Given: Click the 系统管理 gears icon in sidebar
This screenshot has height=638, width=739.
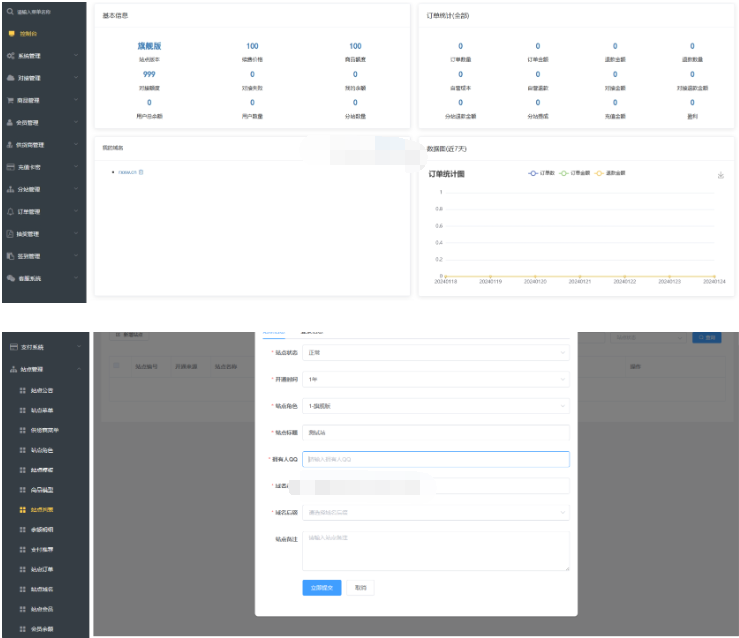Looking at the screenshot, I should pos(10,55).
